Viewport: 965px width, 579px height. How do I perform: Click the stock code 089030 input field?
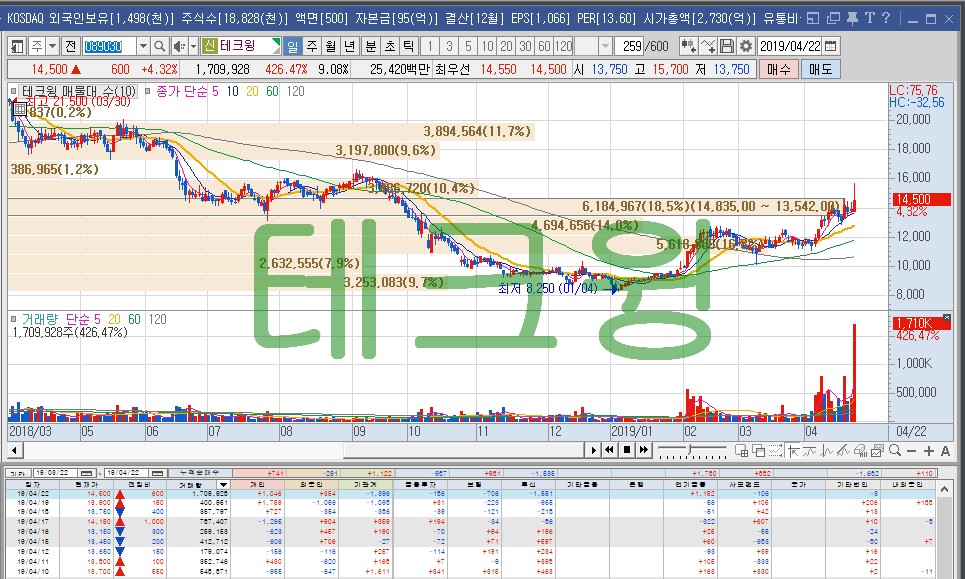click(110, 46)
